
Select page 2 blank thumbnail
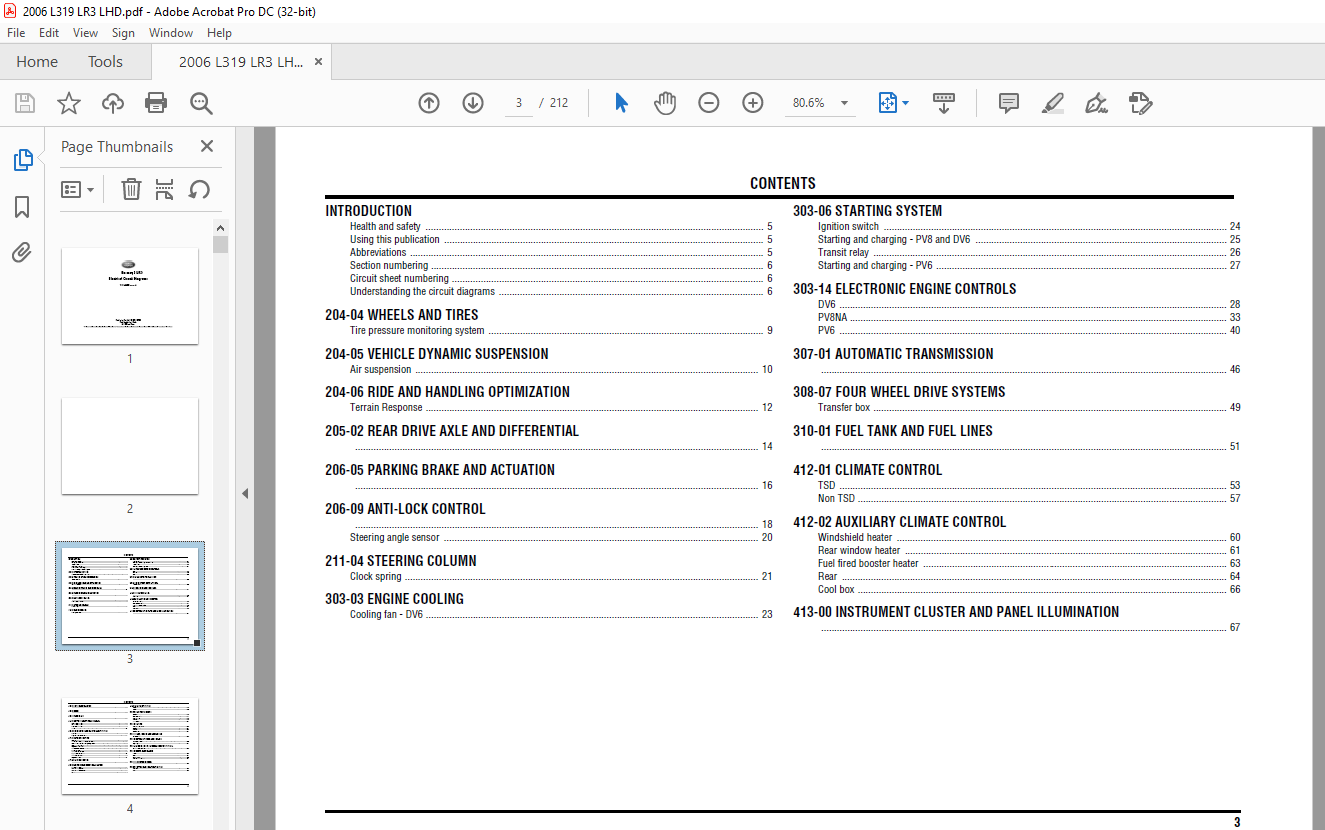pyautogui.click(x=130, y=446)
